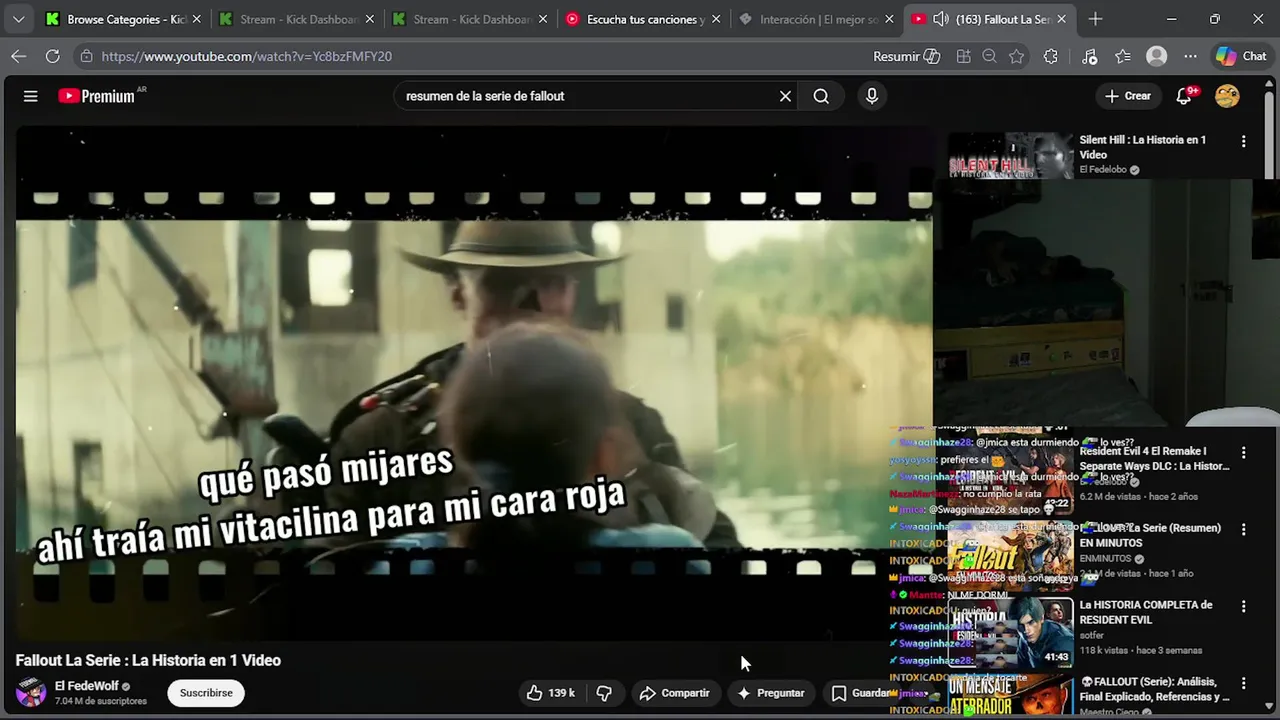Click the Guardar save button
Screen dimensions: 1280x720
click(862, 693)
